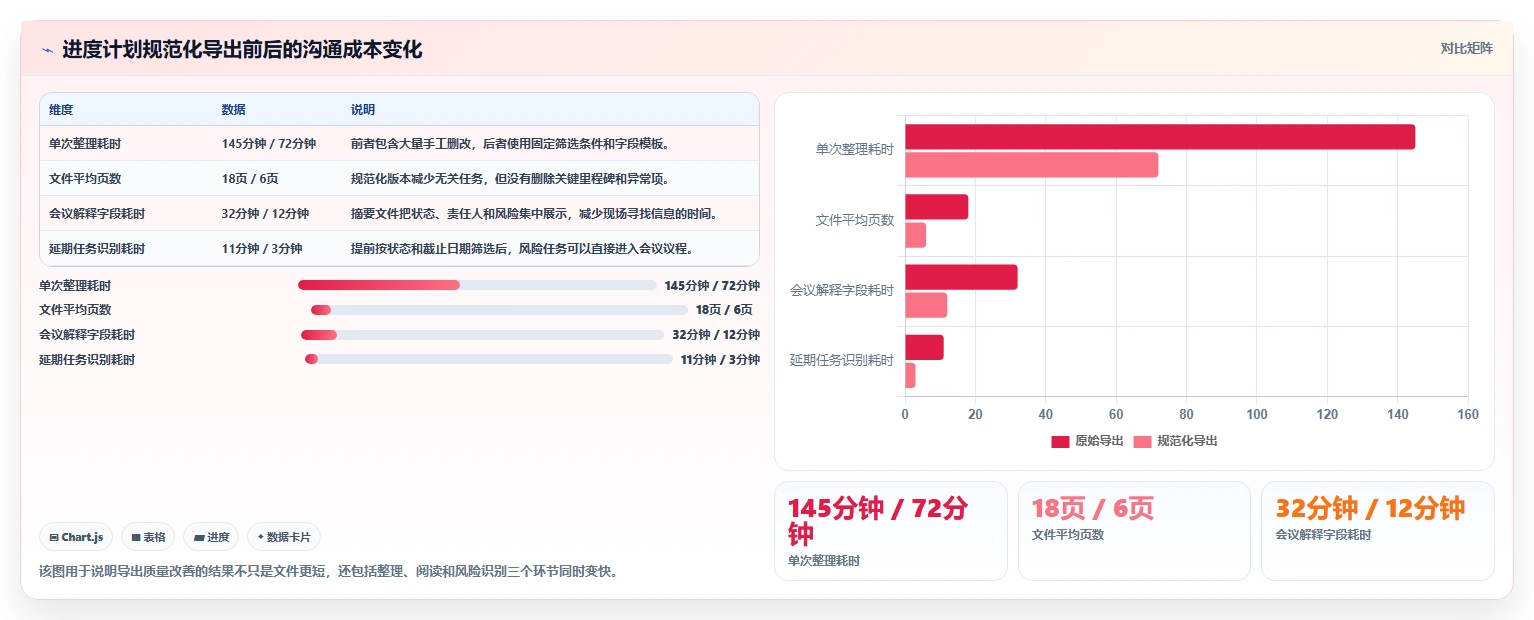Click the light pink 文件平均页数 chart bar
Image resolution: width=1534 pixels, height=620 pixels.
(x=916, y=235)
